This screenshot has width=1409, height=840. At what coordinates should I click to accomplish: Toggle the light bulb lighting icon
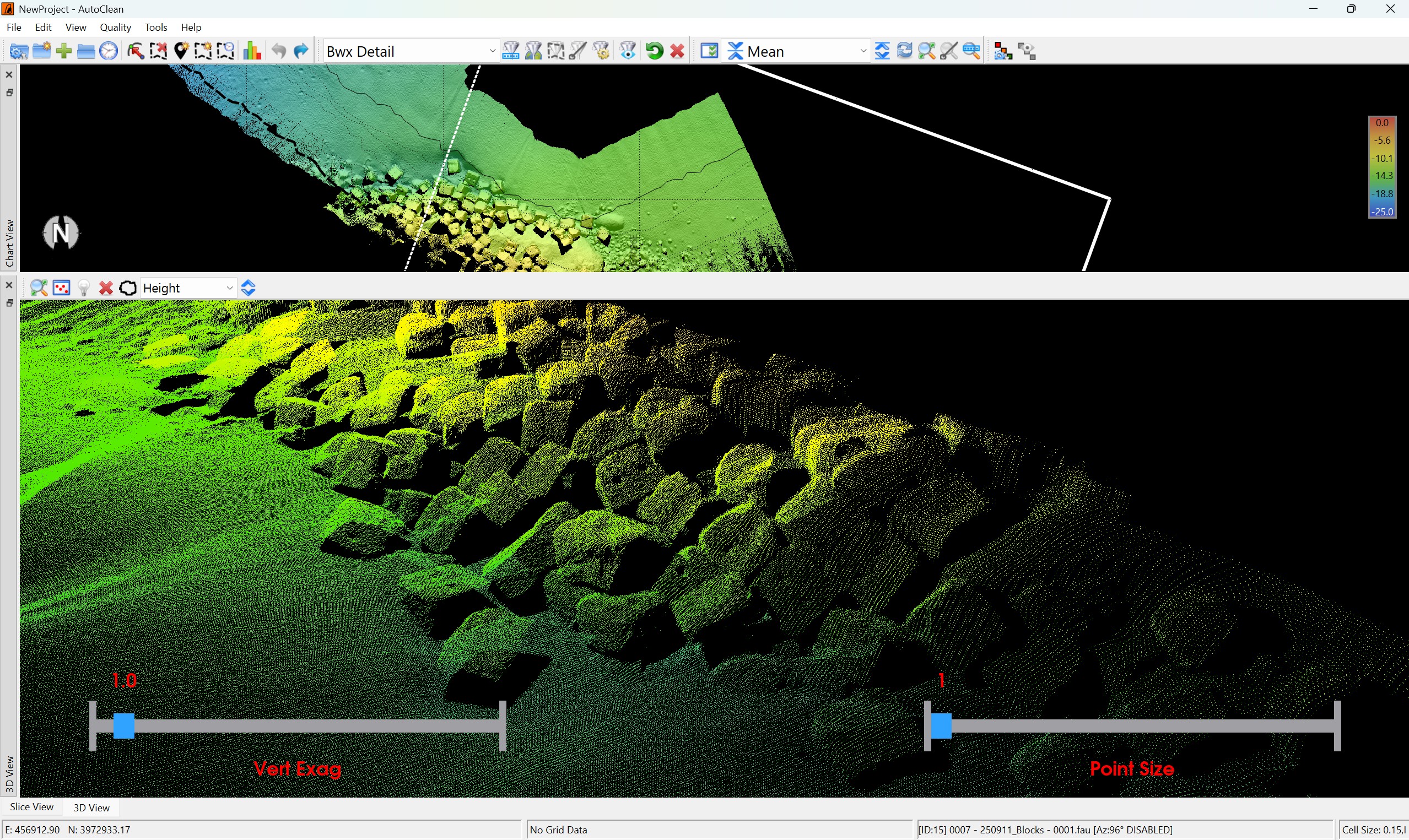(84, 288)
